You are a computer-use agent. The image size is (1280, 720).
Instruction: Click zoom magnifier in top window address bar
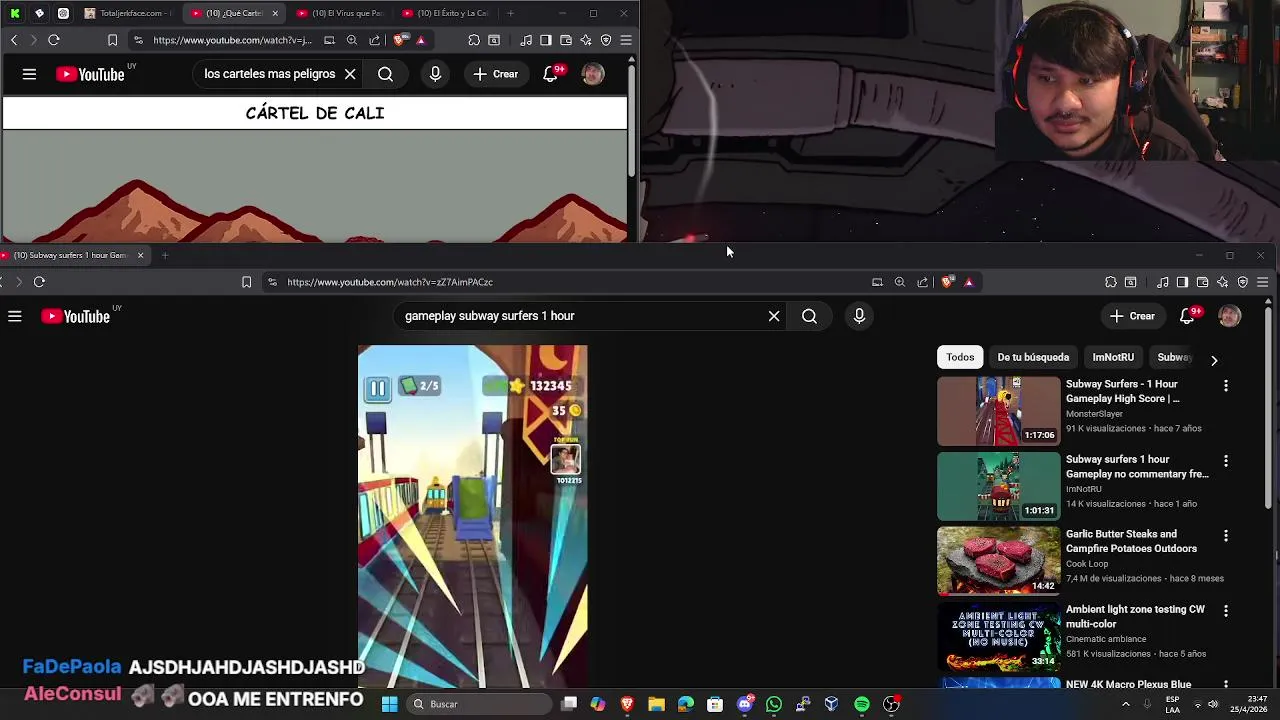(x=352, y=40)
